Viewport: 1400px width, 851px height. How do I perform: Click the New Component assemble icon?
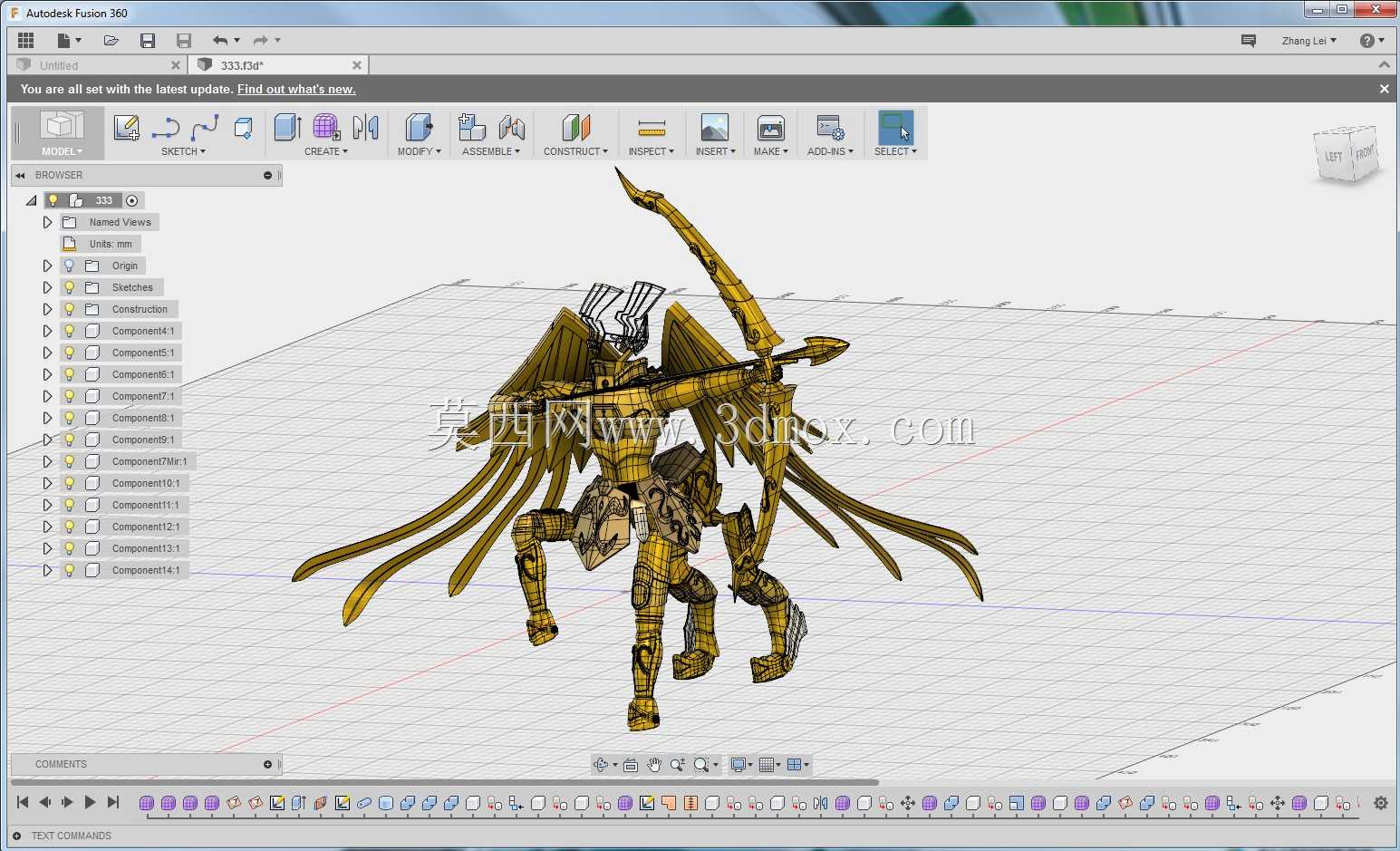tap(472, 127)
